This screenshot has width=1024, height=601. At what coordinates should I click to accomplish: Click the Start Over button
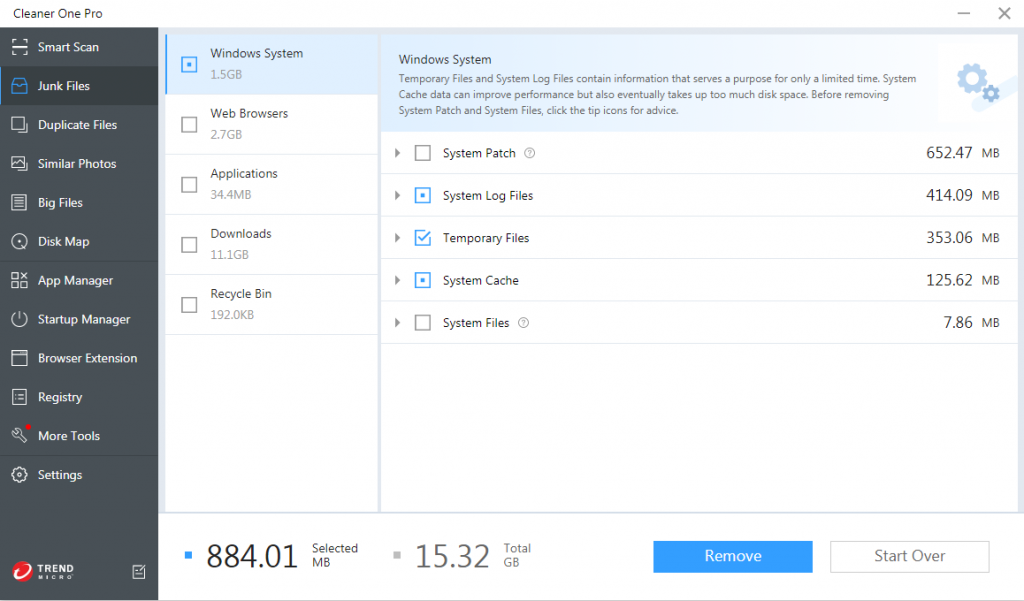pos(908,556)
